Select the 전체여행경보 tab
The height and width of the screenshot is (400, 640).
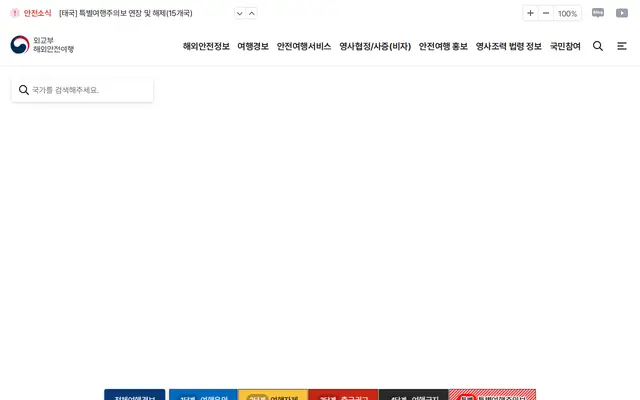tap(135, 395)
